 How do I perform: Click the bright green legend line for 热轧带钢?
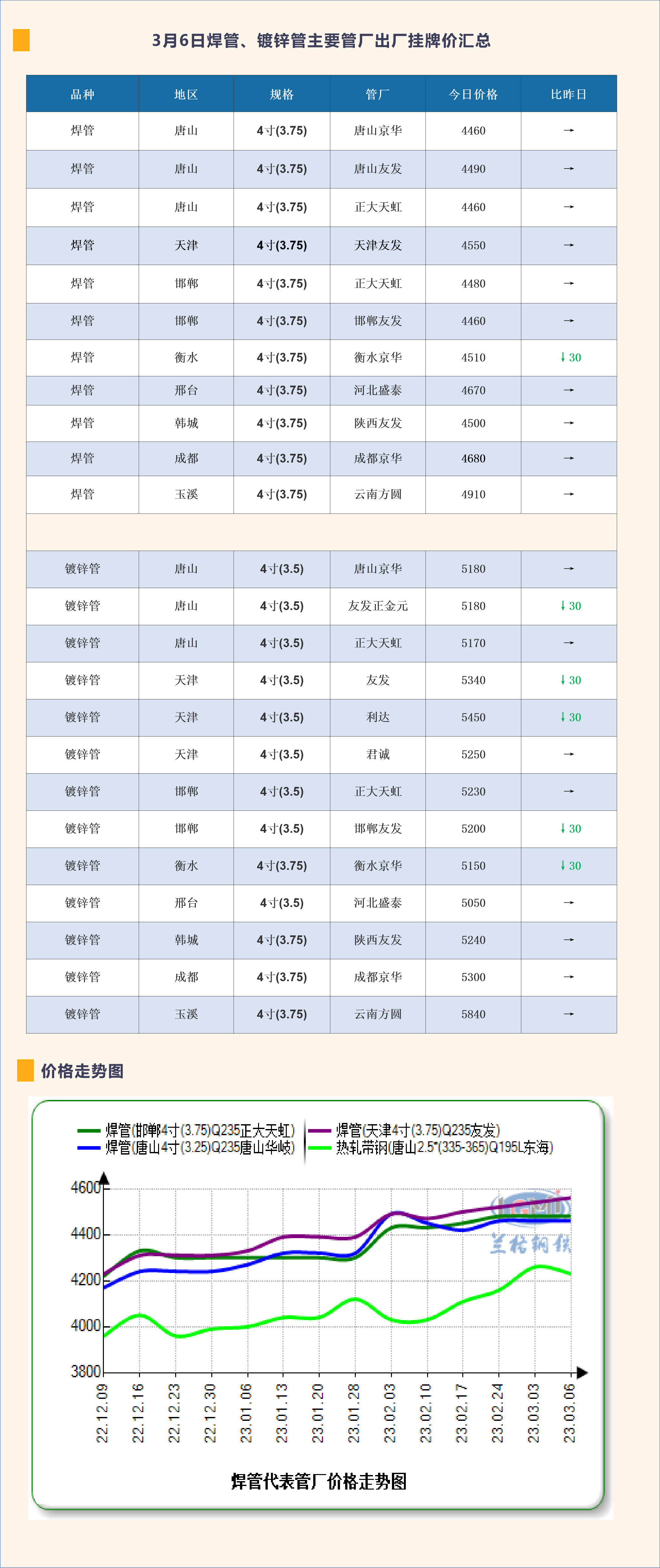click(319, 1148)
